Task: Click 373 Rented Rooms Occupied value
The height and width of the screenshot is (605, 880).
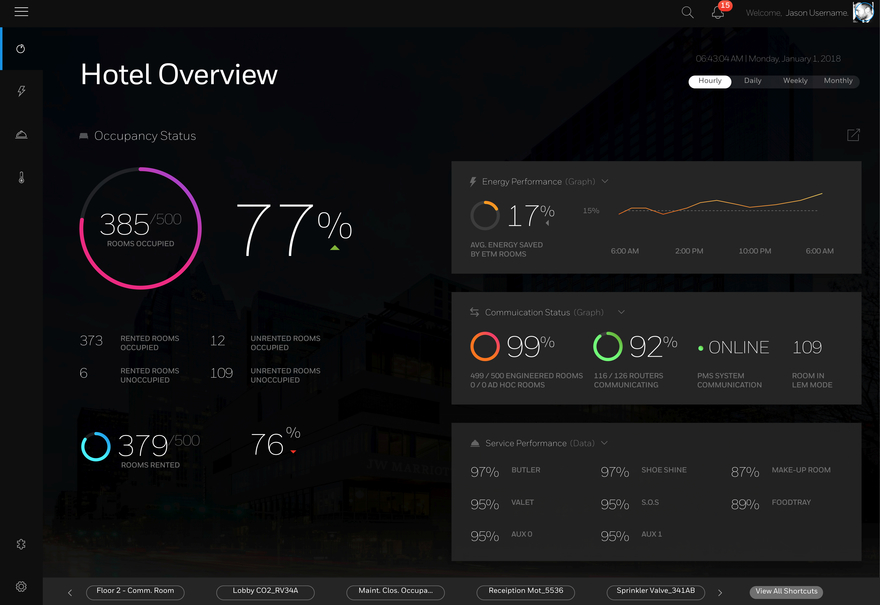Action: click(x=91, y=341)
